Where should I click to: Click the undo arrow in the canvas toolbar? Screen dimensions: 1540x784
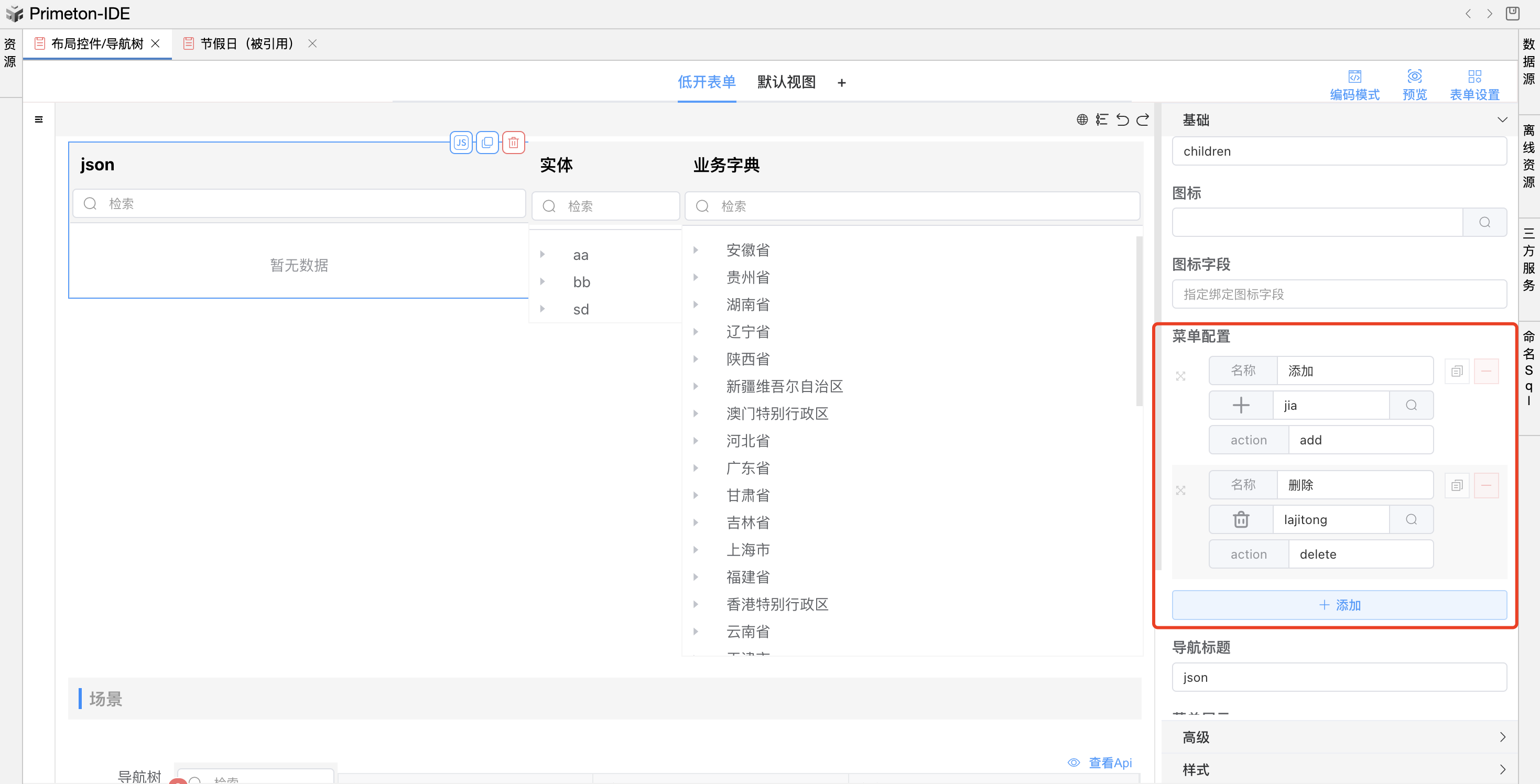(x=1122, y=119)
